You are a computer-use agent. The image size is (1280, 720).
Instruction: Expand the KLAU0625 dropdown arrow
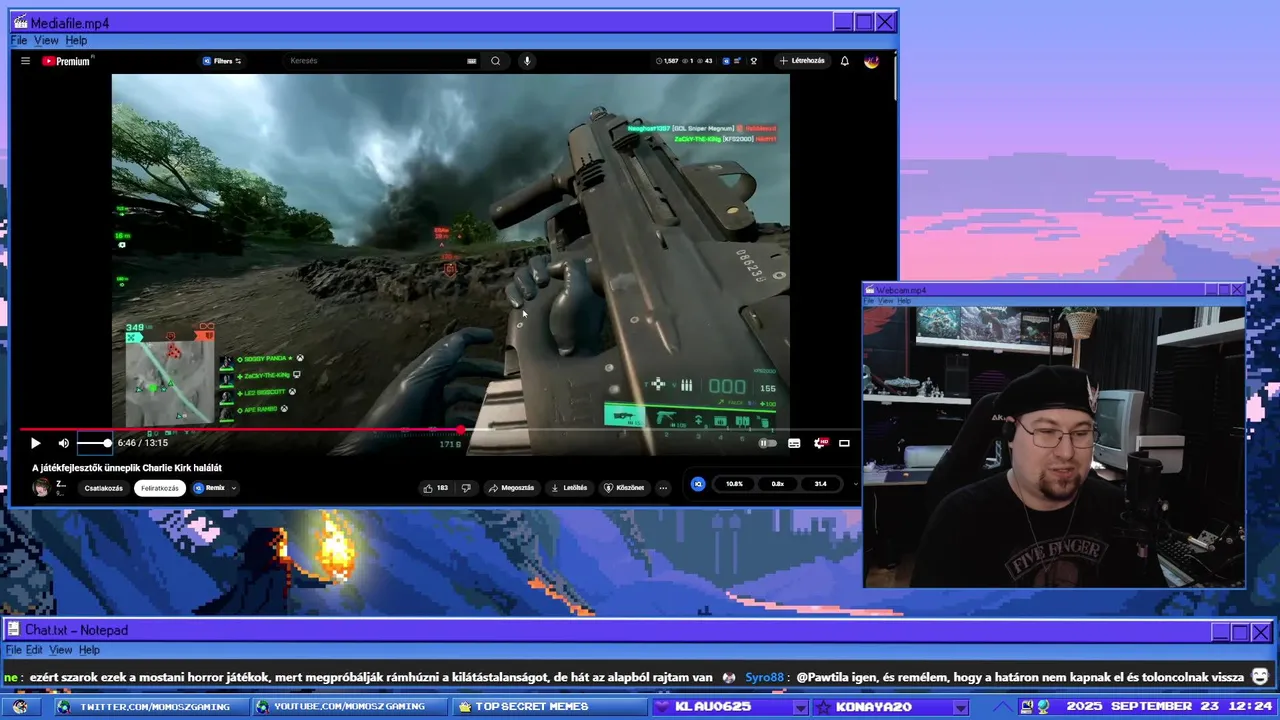(x=800, y=707)
